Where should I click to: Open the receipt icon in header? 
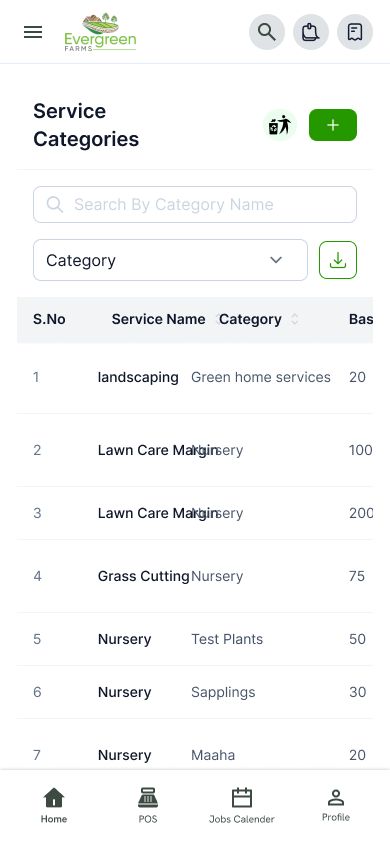(x=355, y=32)
